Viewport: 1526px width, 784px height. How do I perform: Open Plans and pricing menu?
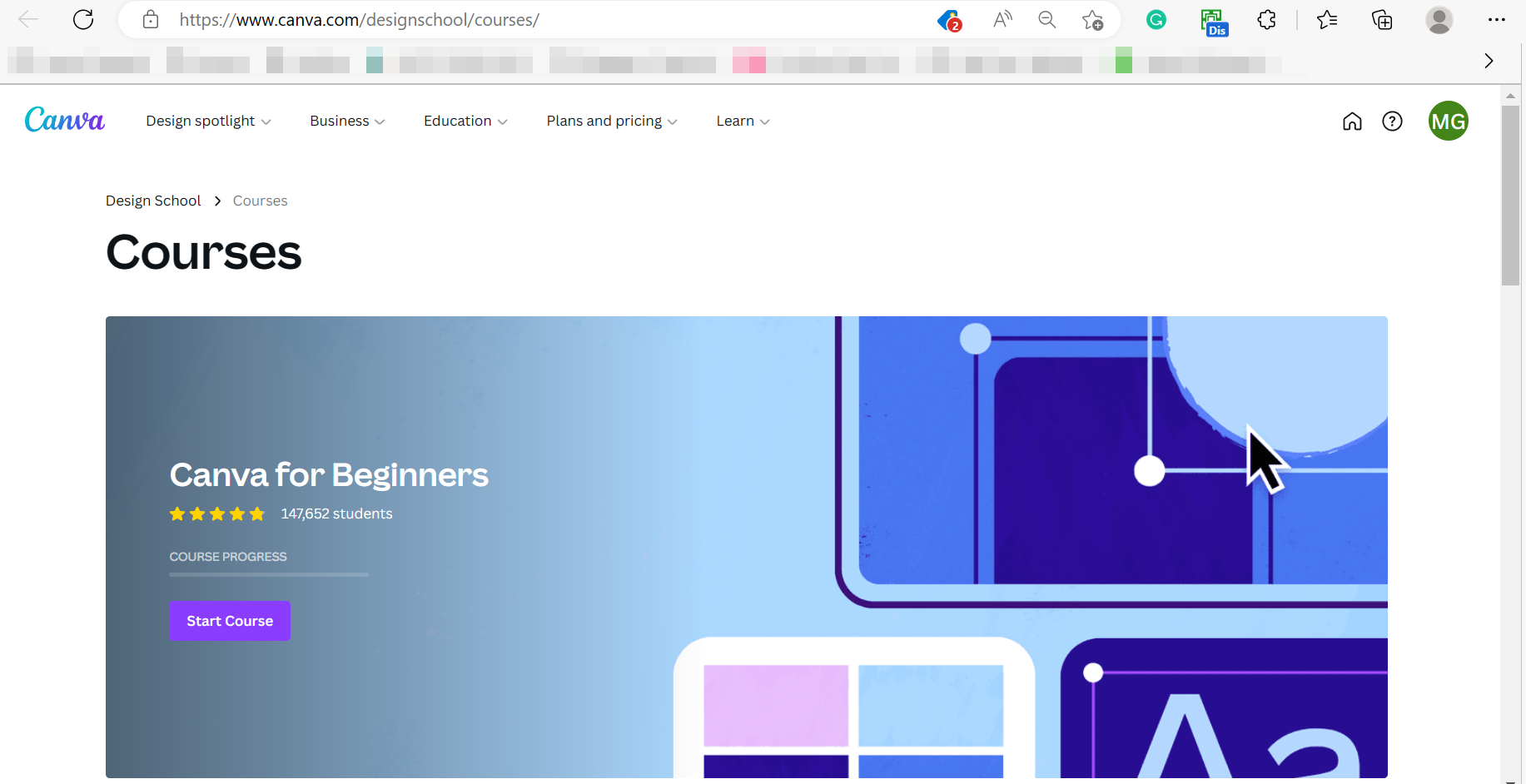[612, 122]
